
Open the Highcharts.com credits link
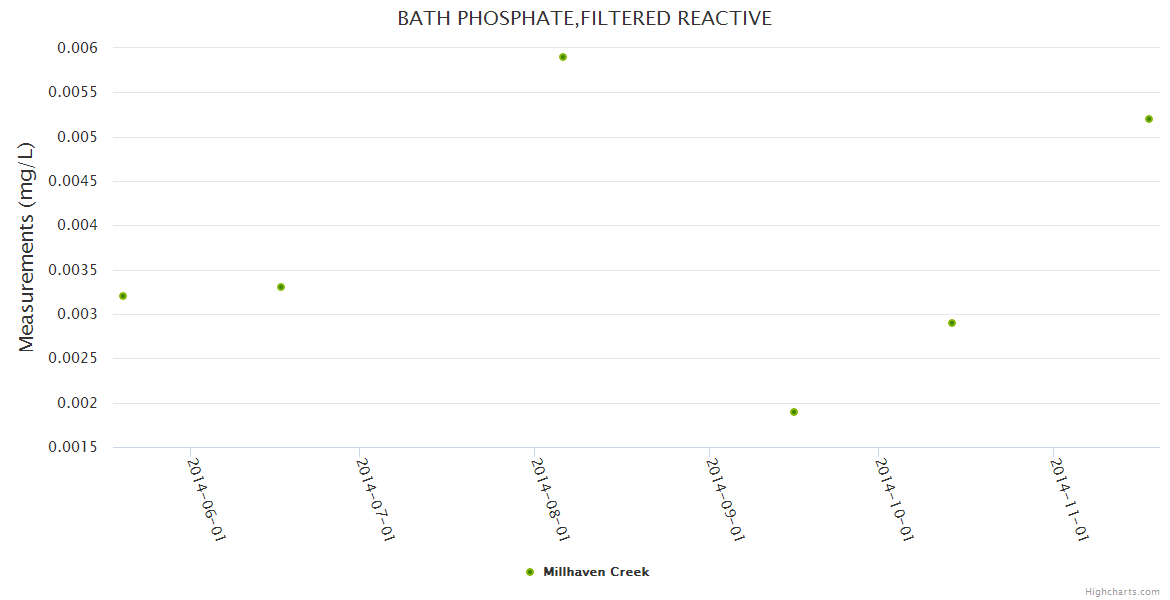click(x=1122, y=591)
